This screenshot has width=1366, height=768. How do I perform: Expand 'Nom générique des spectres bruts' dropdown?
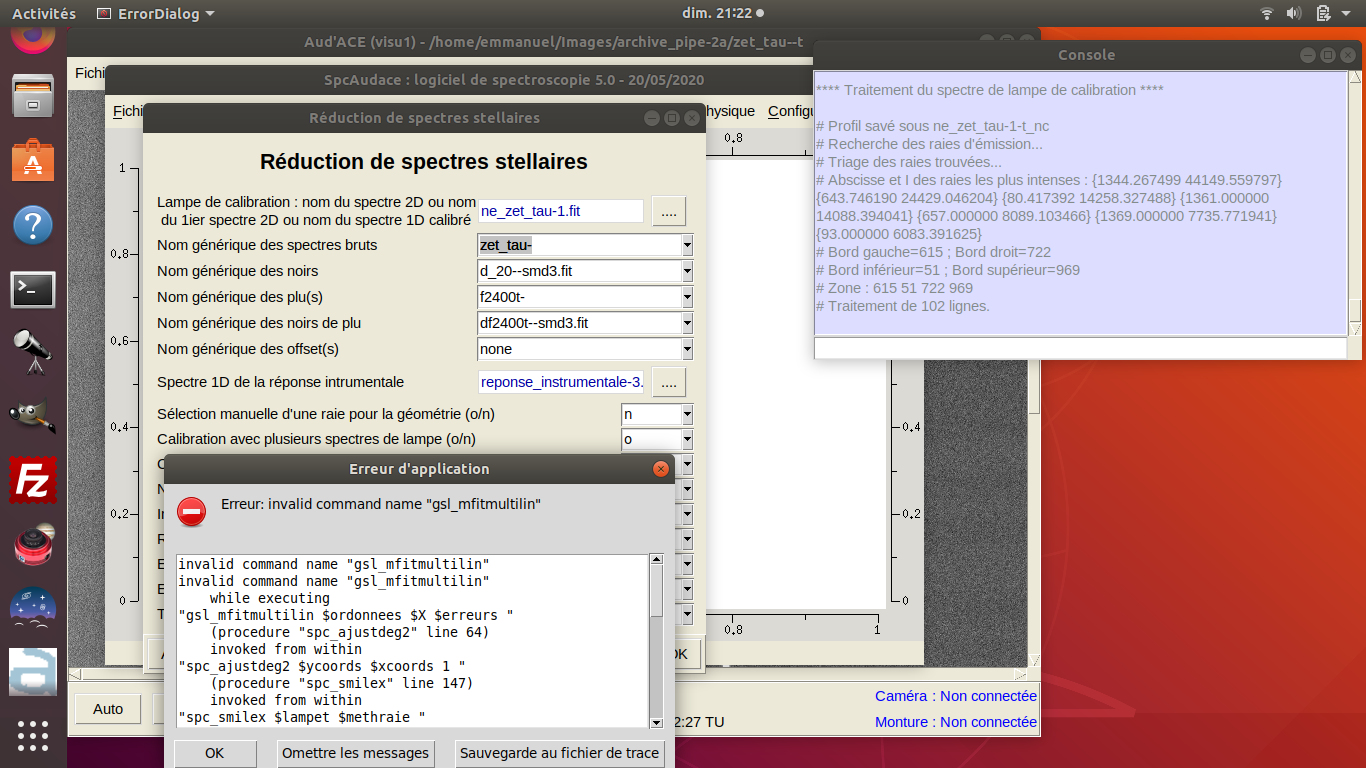[x=686, y=245]
